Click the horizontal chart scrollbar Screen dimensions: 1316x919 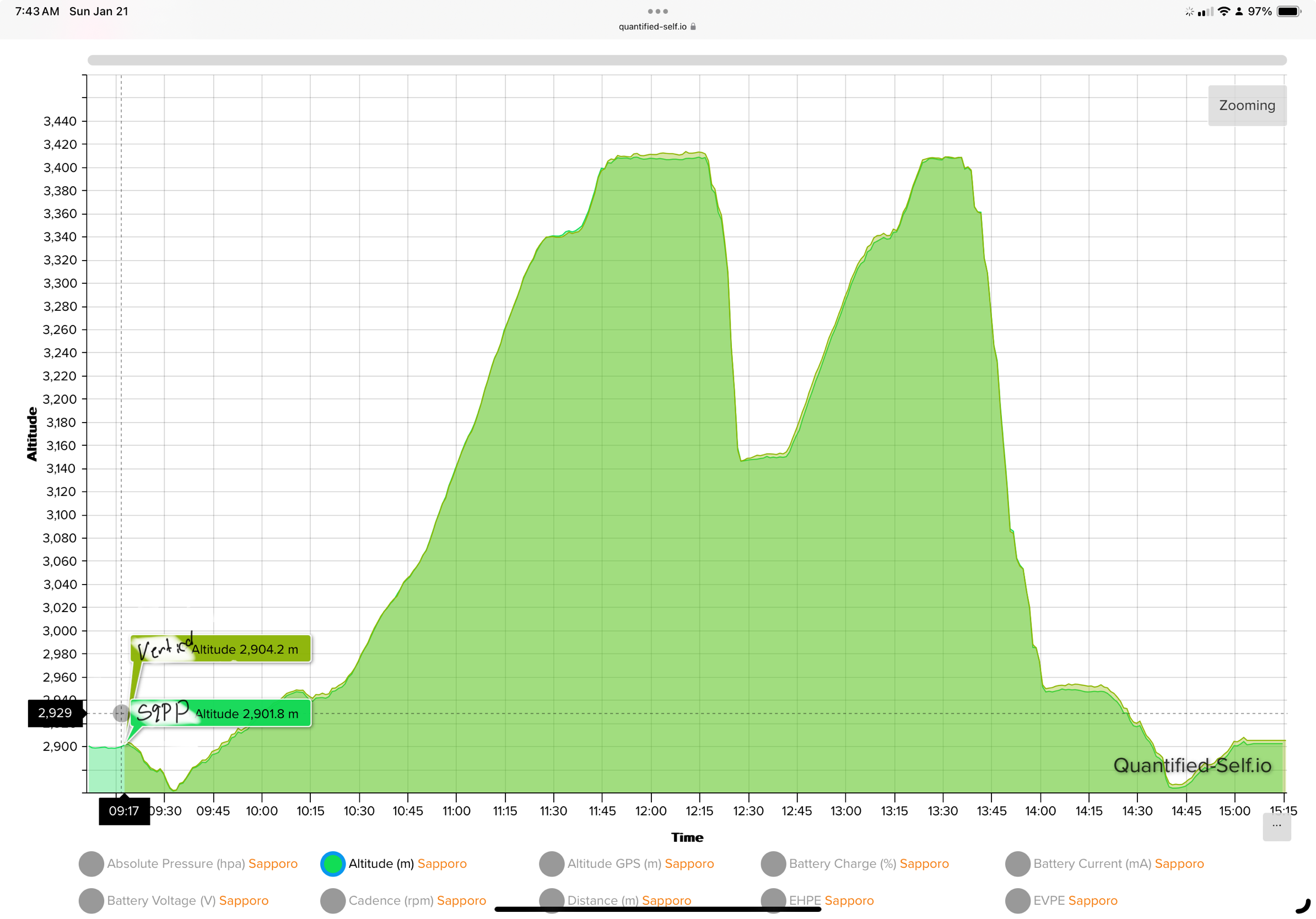click(x=687, y=60)
